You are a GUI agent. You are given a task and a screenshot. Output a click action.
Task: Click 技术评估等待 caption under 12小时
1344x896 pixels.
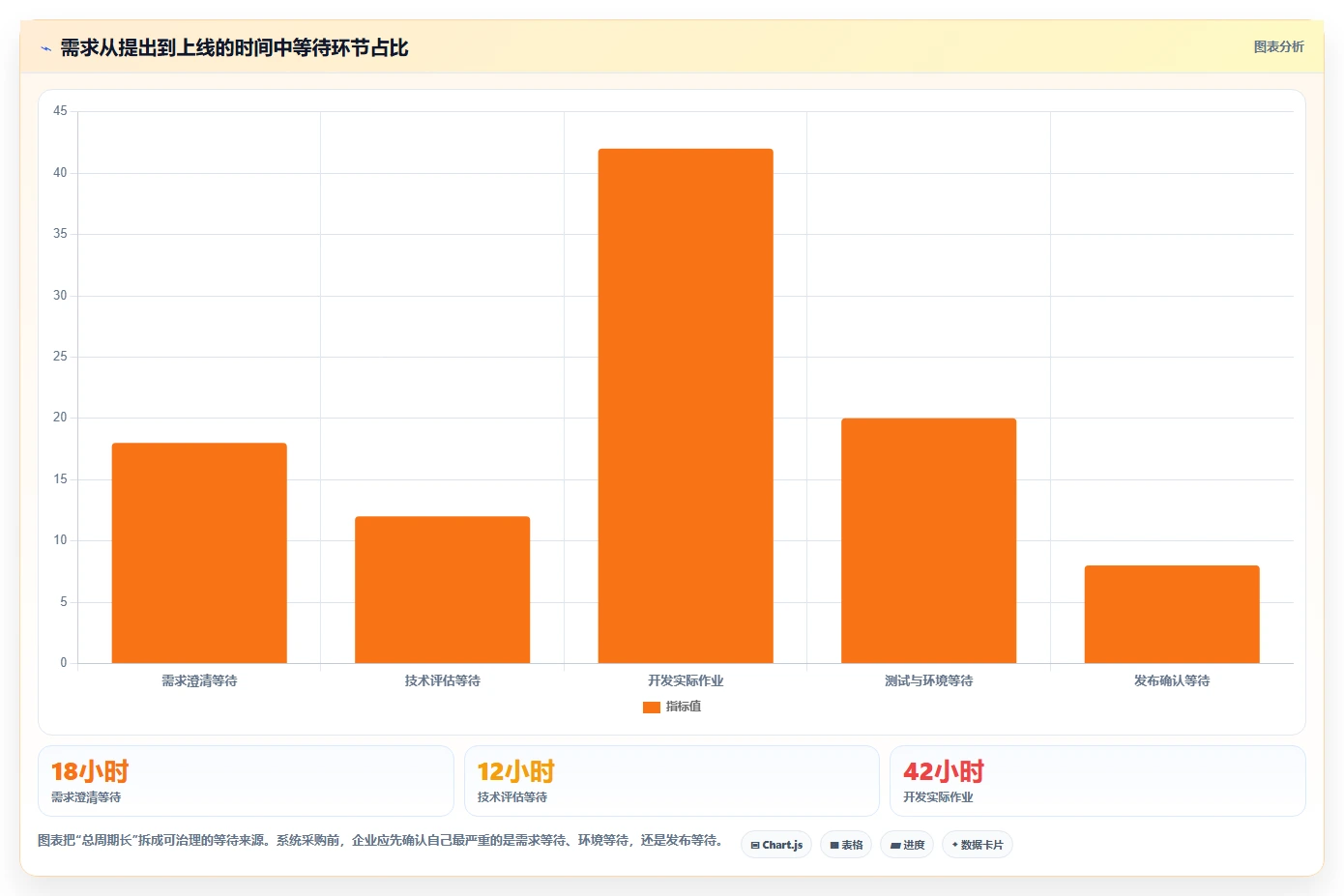[512, 797]
